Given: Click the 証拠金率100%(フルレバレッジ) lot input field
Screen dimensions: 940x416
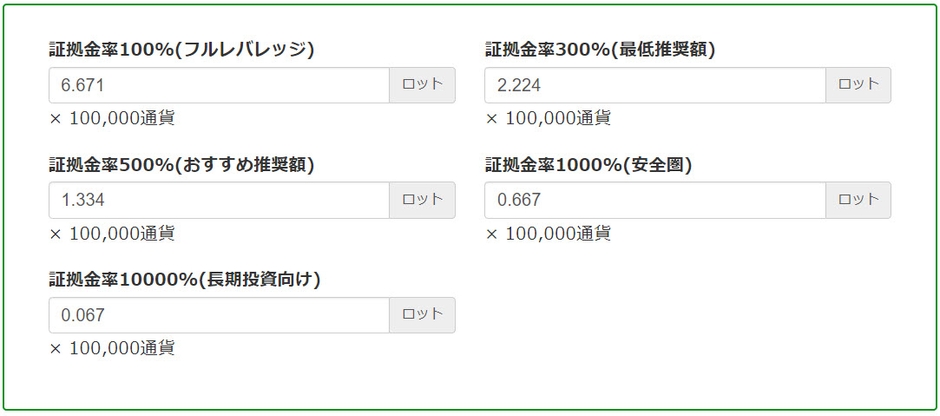Looking at the screenshot, I should pyautogui.click(x=218, y=85).
